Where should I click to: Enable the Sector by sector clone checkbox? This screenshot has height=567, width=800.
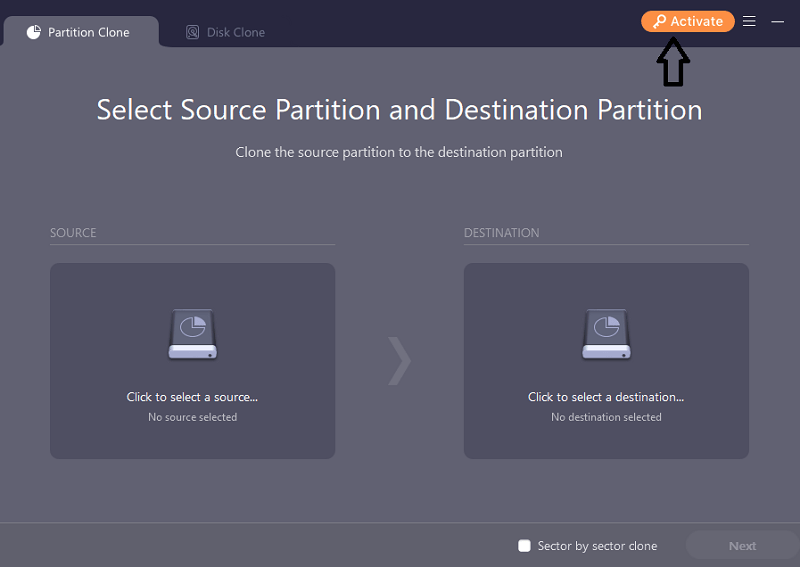coord(524,546)
